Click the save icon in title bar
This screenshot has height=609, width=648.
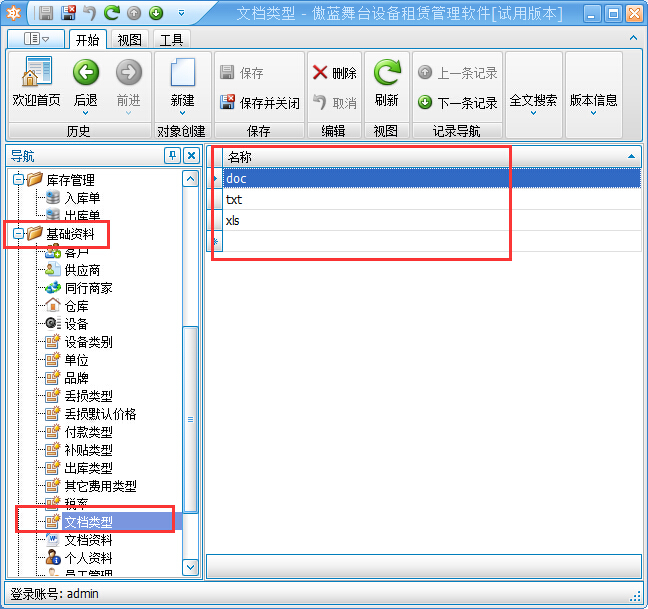[x=46, y=13]
